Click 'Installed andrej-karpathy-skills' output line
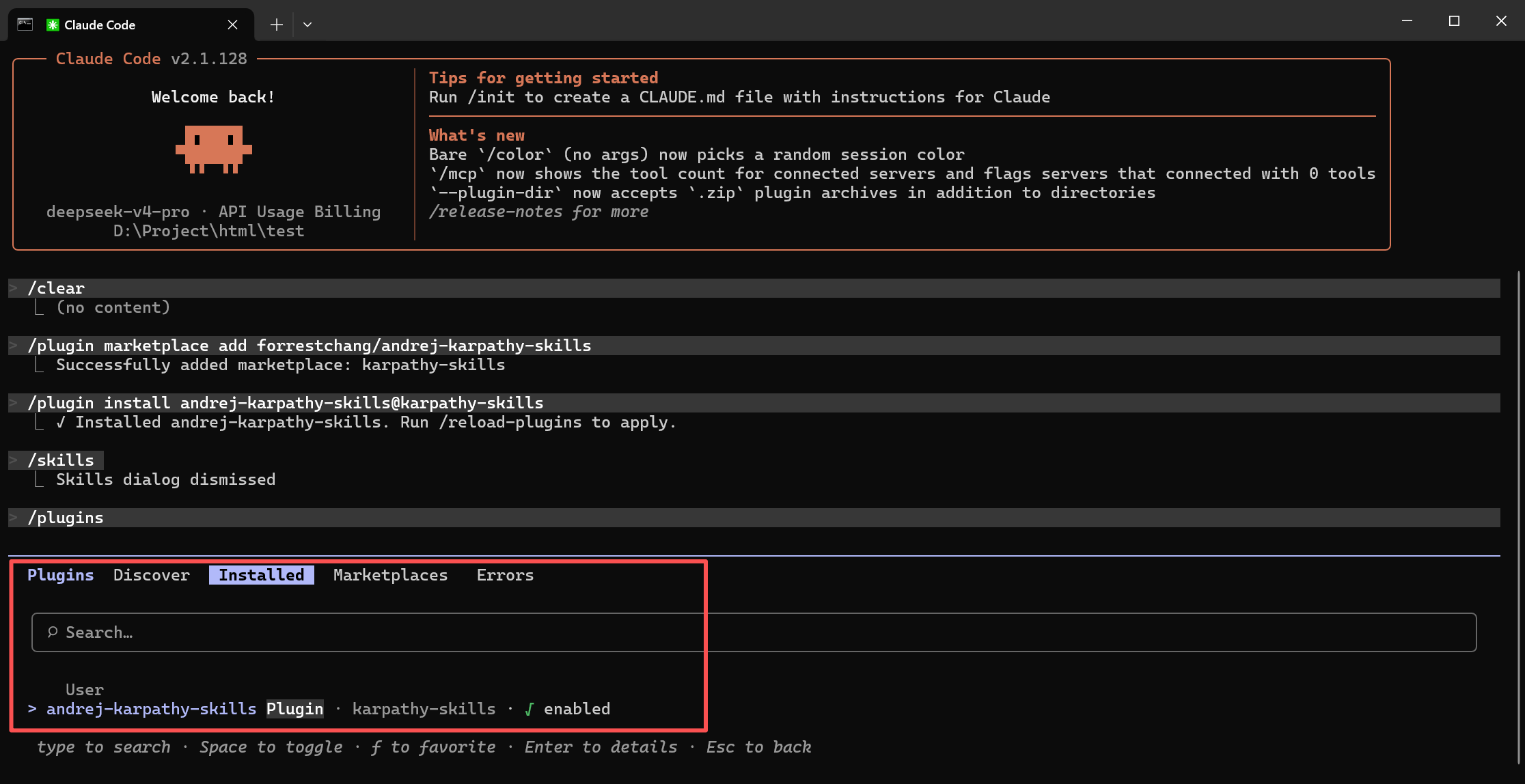The height and width of the screenshot is (784, 1525). (x=366, y=422)
